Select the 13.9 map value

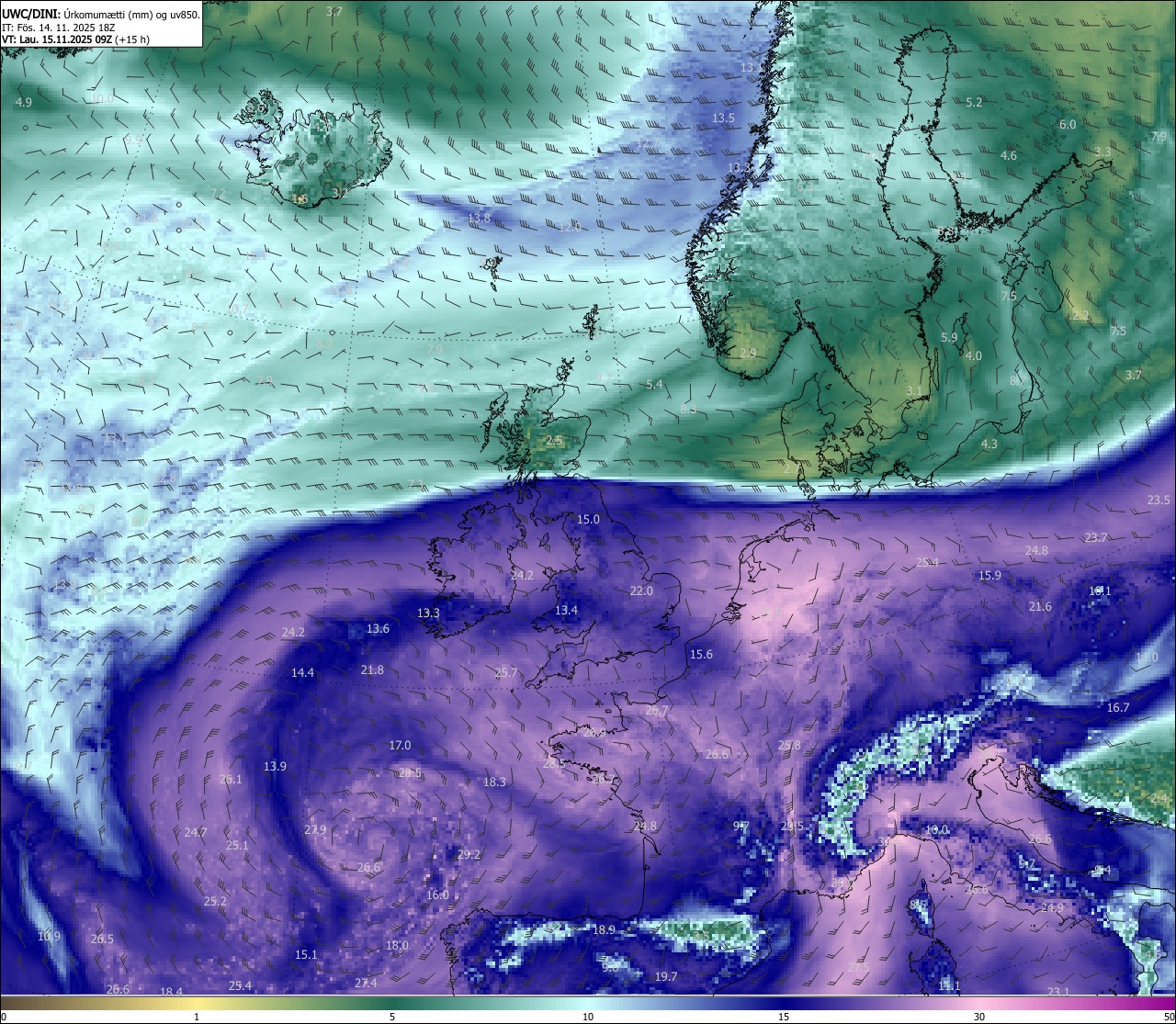click(x=275, y=766)
